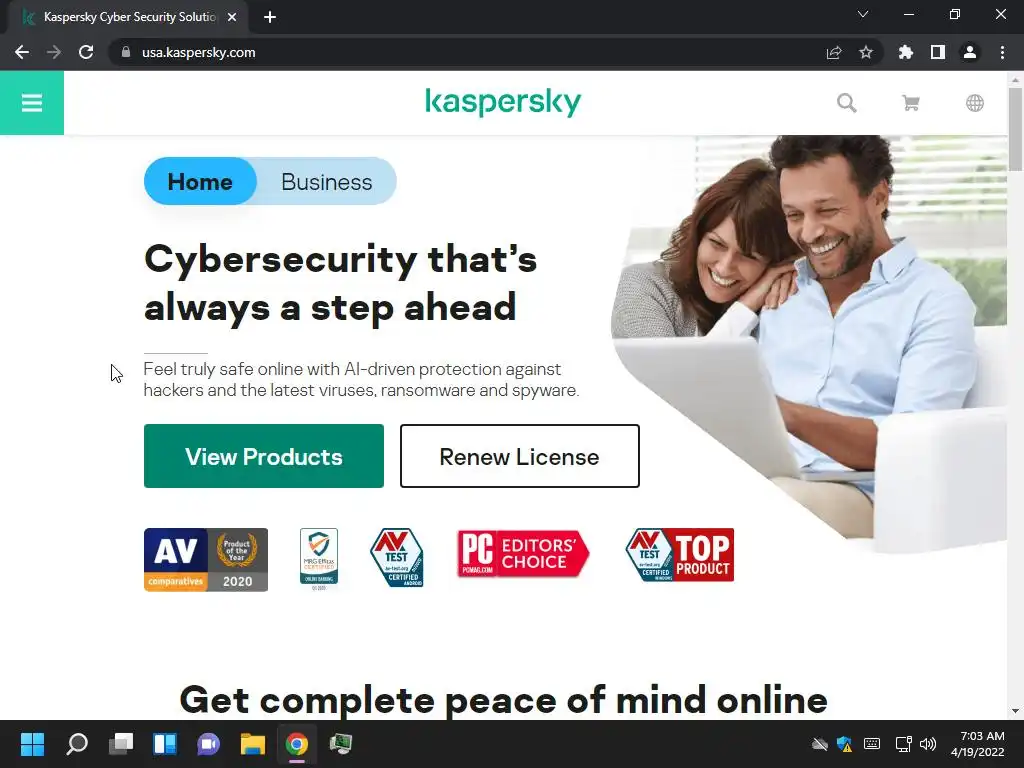
Task: Toggle Chrome side panel icon
Action: click(x=938, y=52)
